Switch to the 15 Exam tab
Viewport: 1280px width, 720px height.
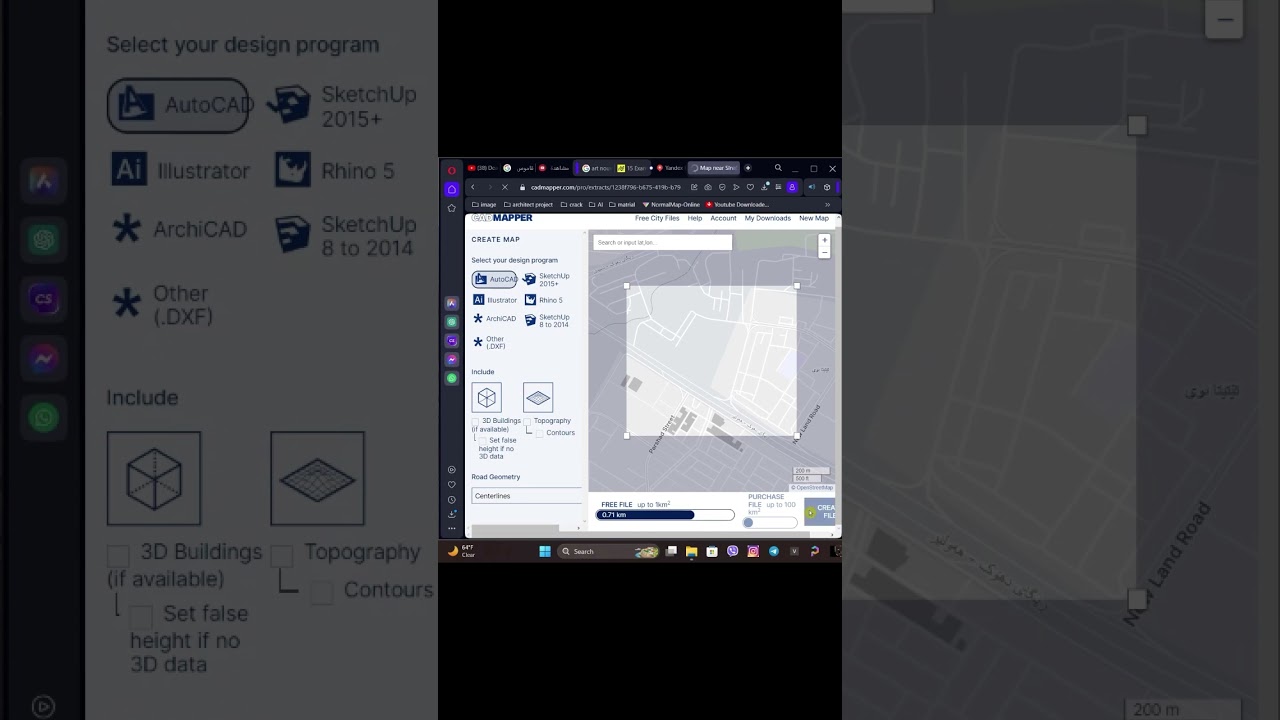tap(631, 168)
